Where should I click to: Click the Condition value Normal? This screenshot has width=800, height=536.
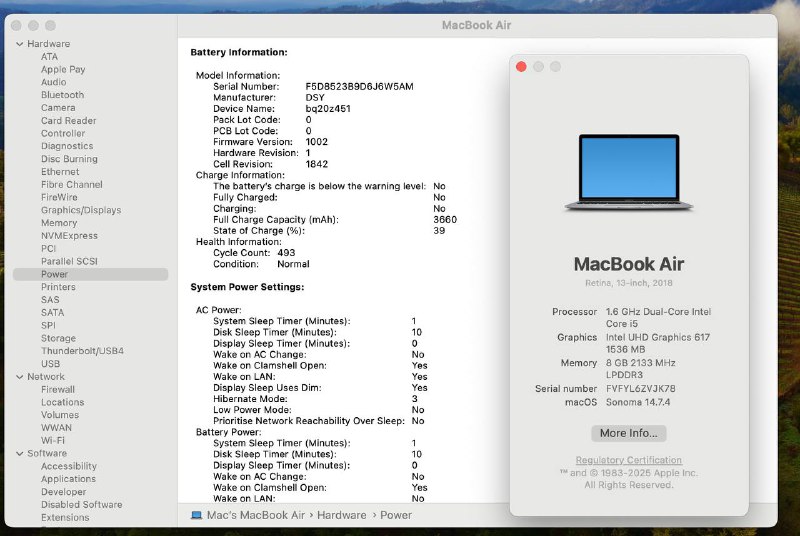tap(293, 264)
